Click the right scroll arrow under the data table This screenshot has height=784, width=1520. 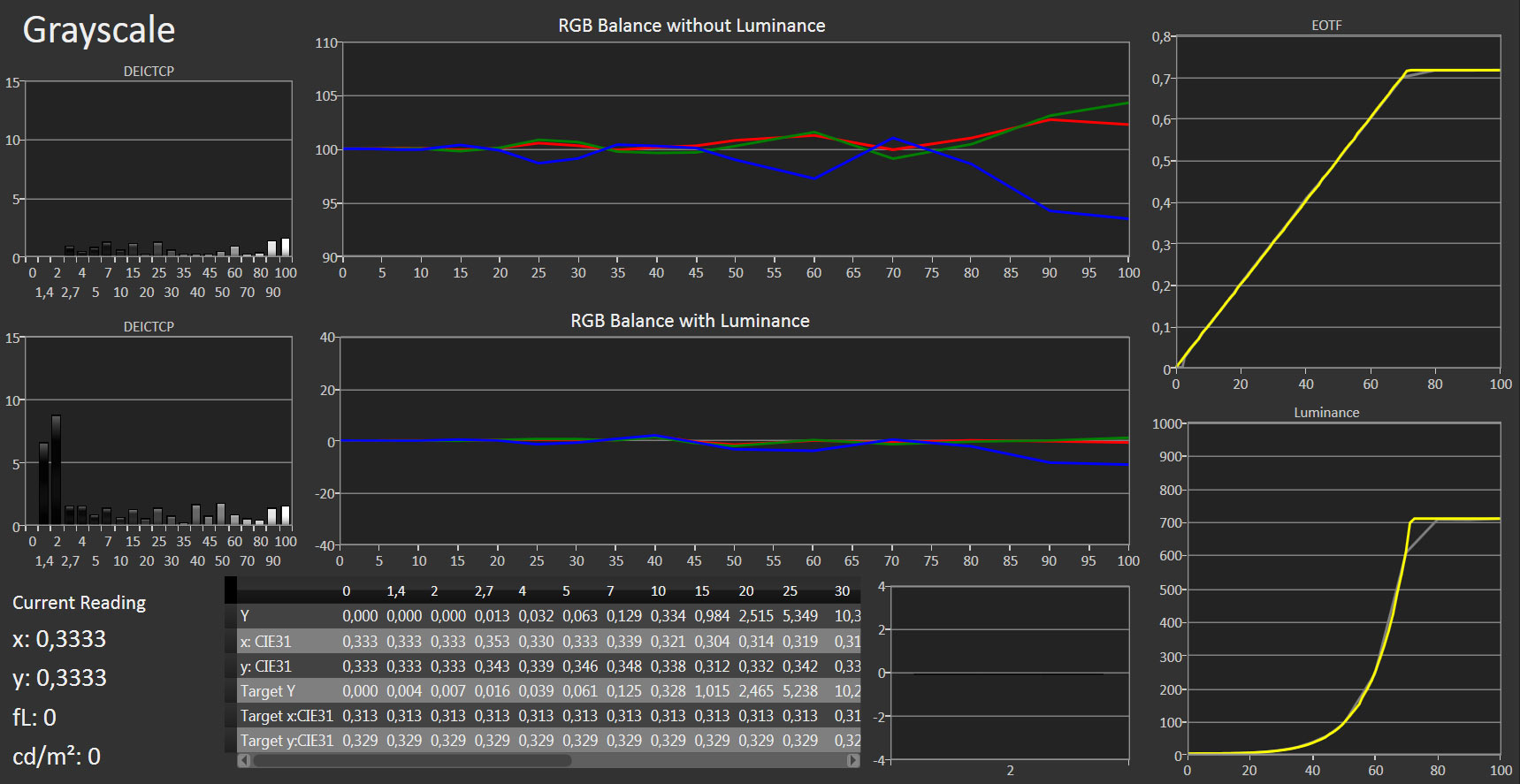click(x=852, y=760)
